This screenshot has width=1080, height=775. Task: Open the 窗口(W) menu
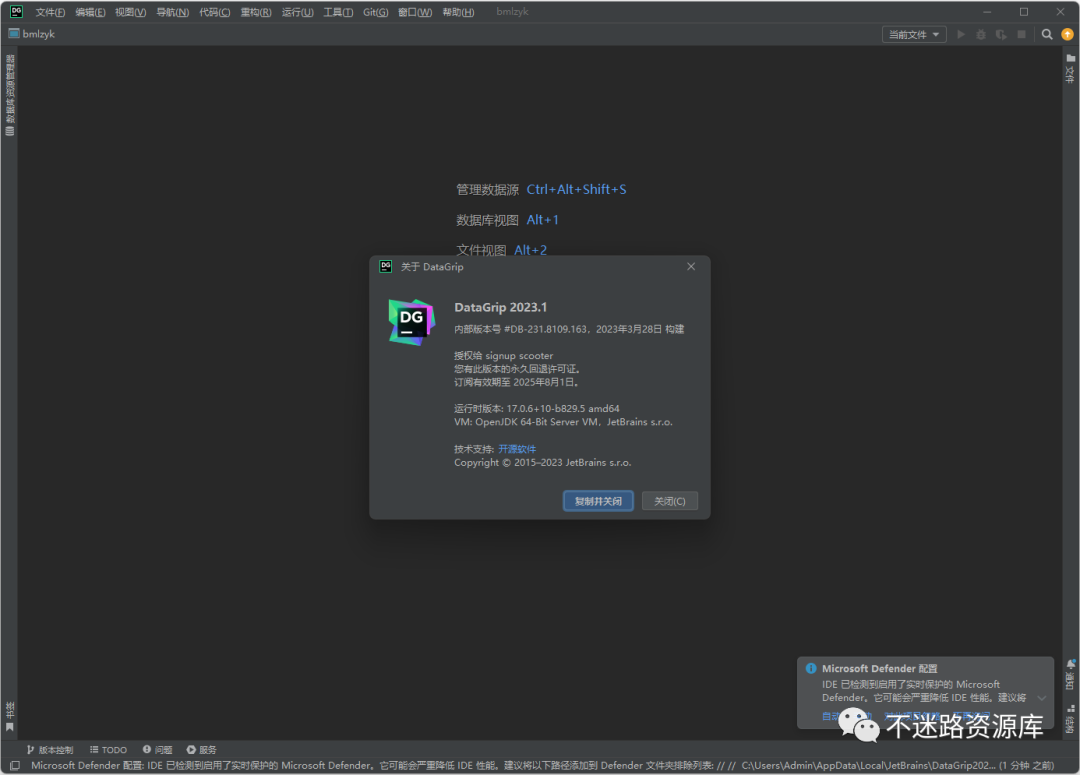pos(415,12)
